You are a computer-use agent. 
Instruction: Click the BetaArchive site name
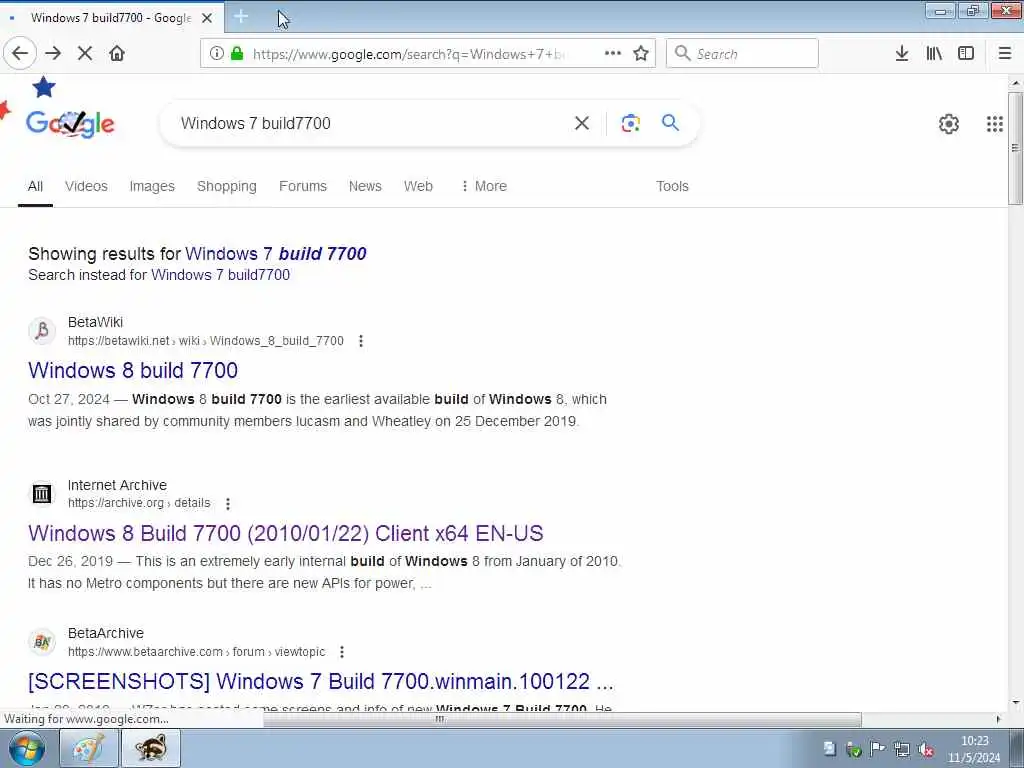click(106, 633)
